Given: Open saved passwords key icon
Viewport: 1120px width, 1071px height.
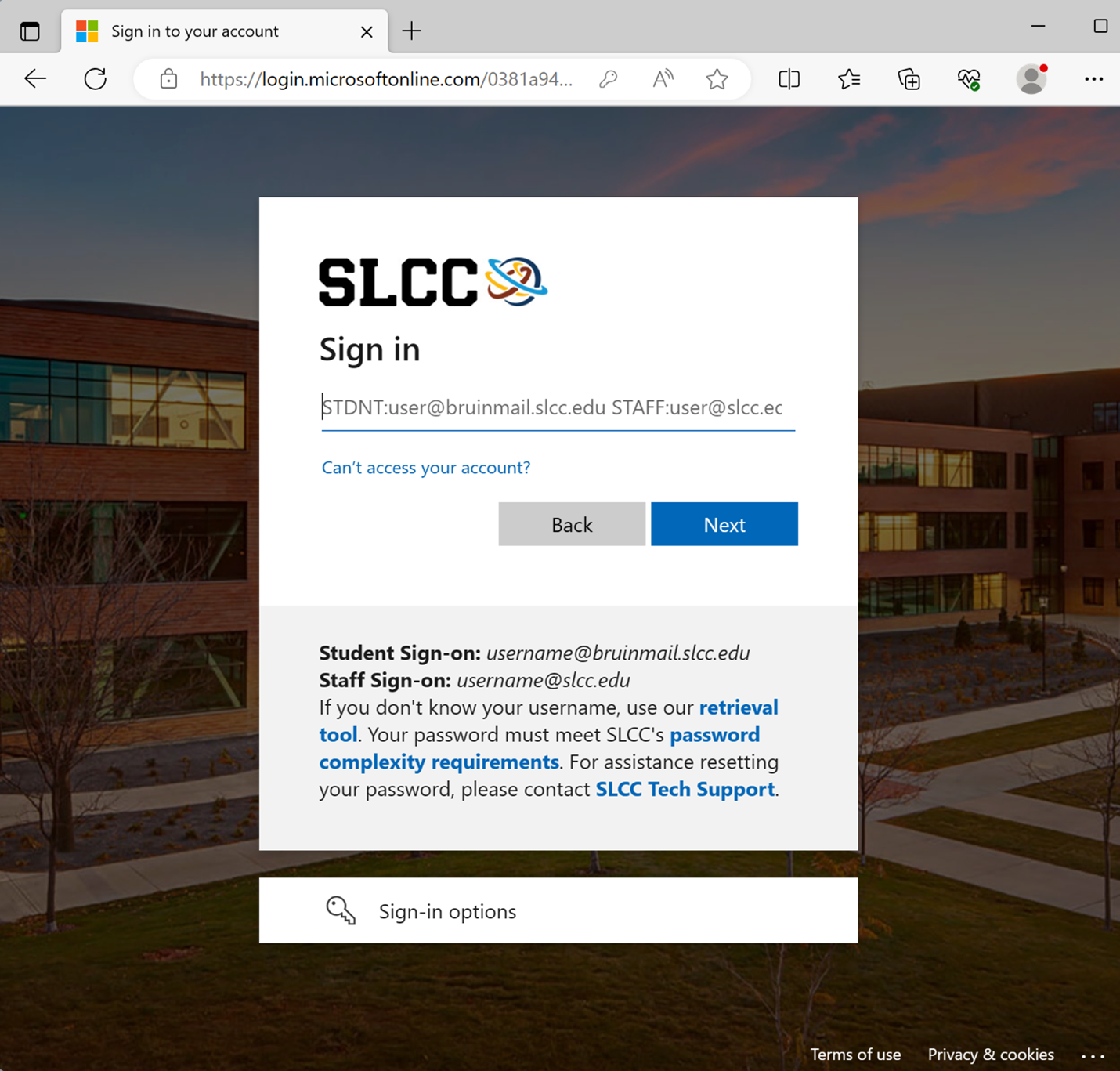Looking at the screenshot, I should (609, 79).
